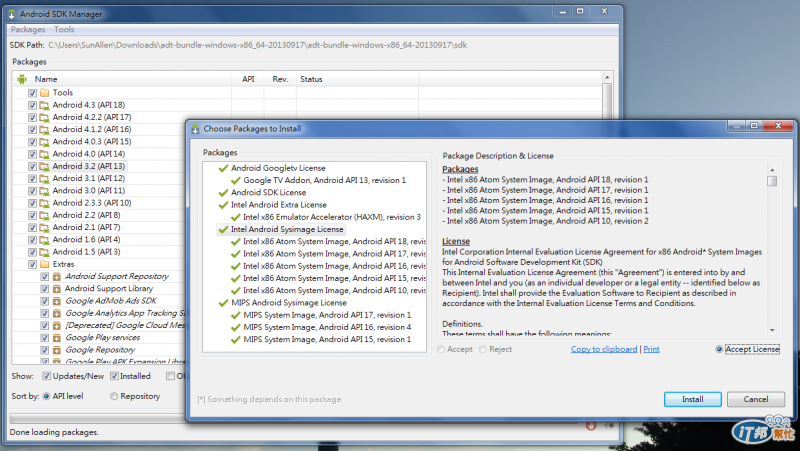Click the green check beside Intel Android Sysimage License
Viewport: 800px width, 451px height.
pyautogui.click(x=223, y=230)
